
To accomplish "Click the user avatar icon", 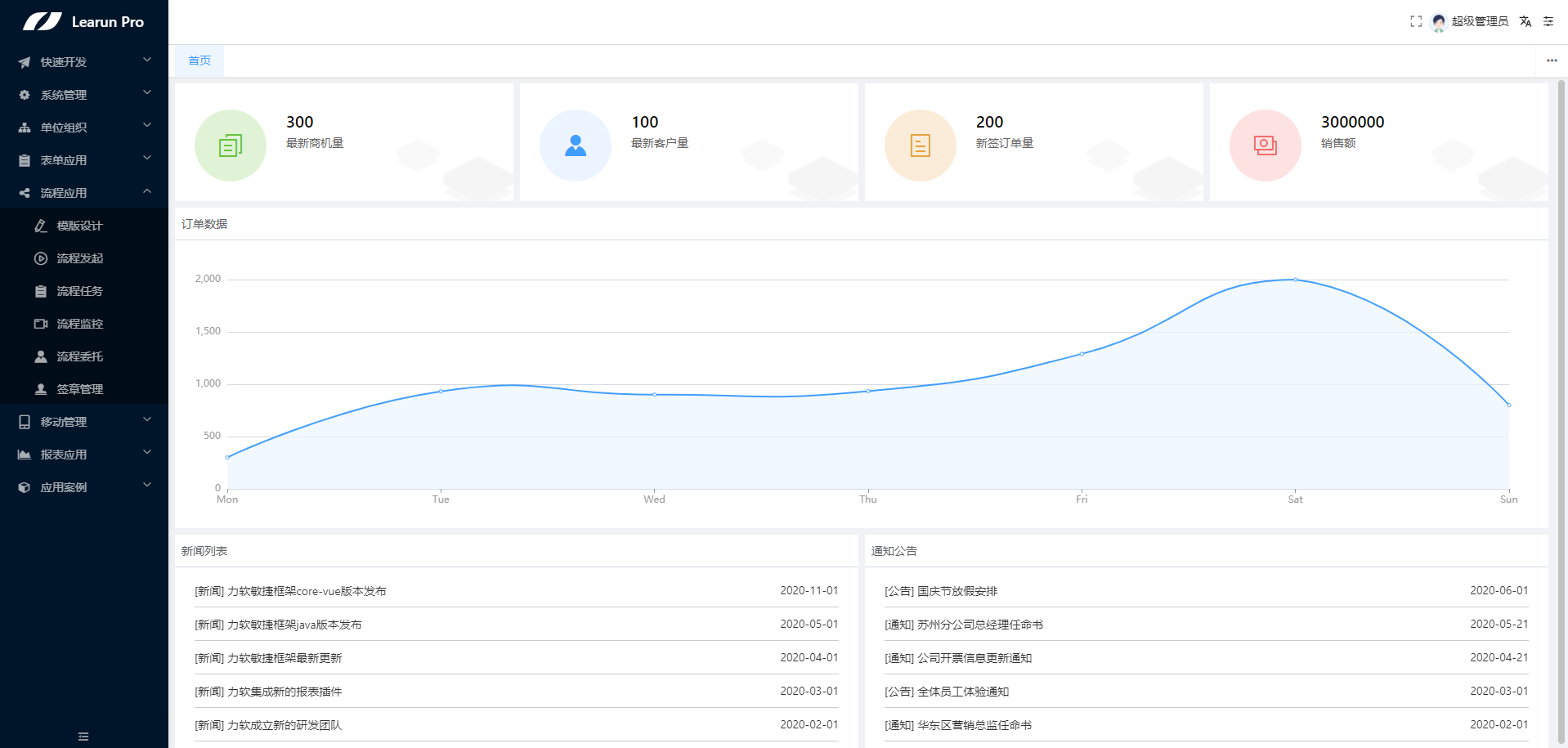I will click(x=1439, y=22).
